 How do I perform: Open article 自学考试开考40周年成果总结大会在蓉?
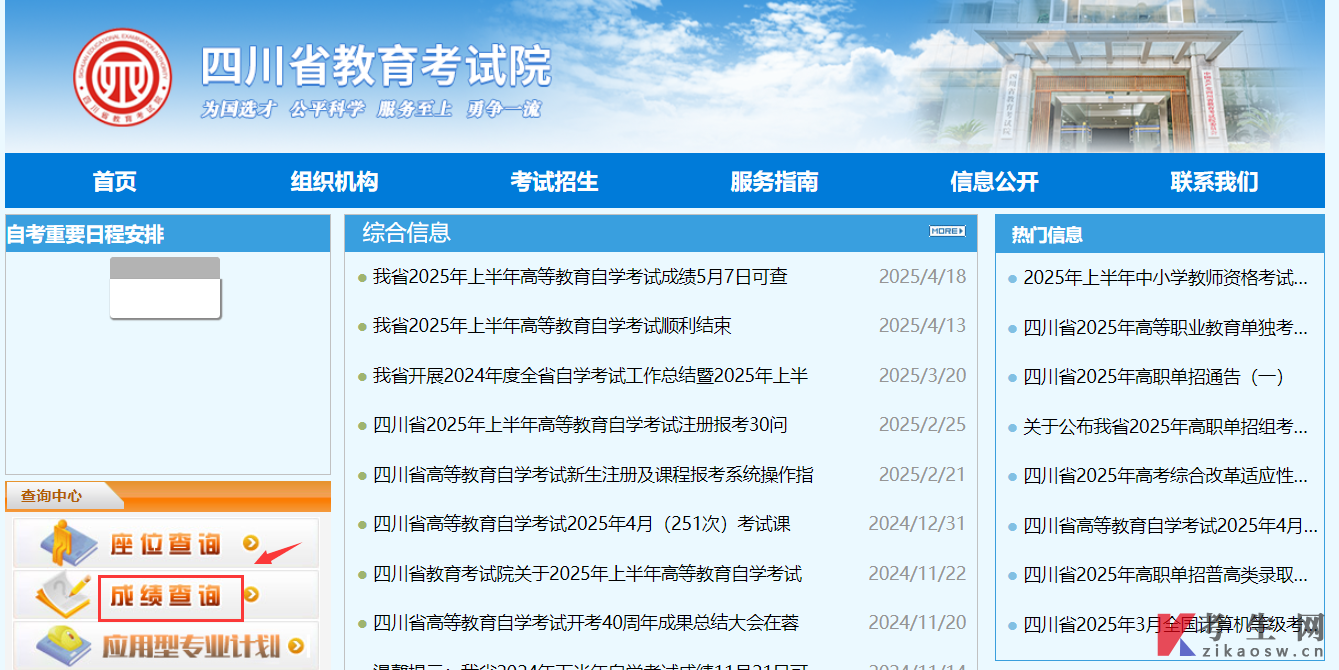[x=586, y=623]
